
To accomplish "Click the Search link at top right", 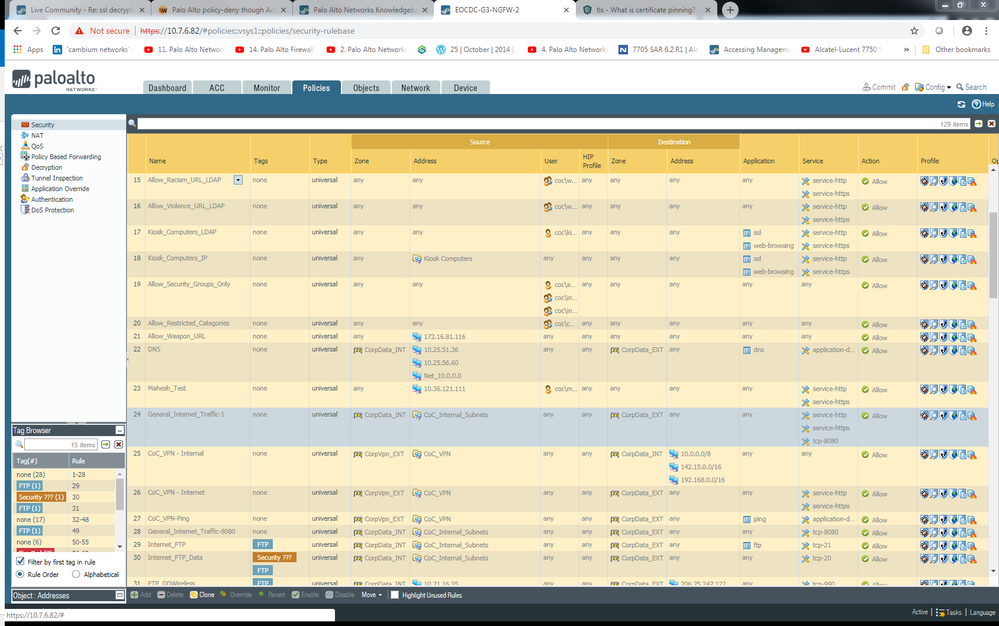I will tap(971, 87).
